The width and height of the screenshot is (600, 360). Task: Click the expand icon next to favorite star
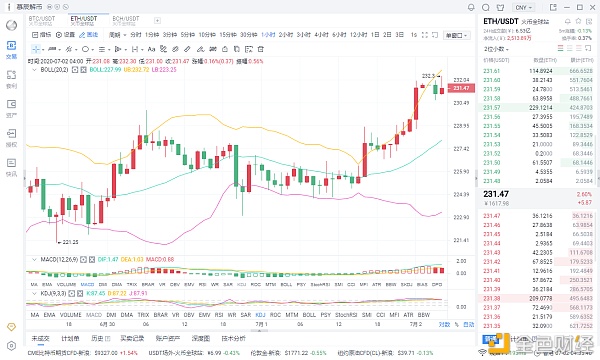[x=588, y=21]
